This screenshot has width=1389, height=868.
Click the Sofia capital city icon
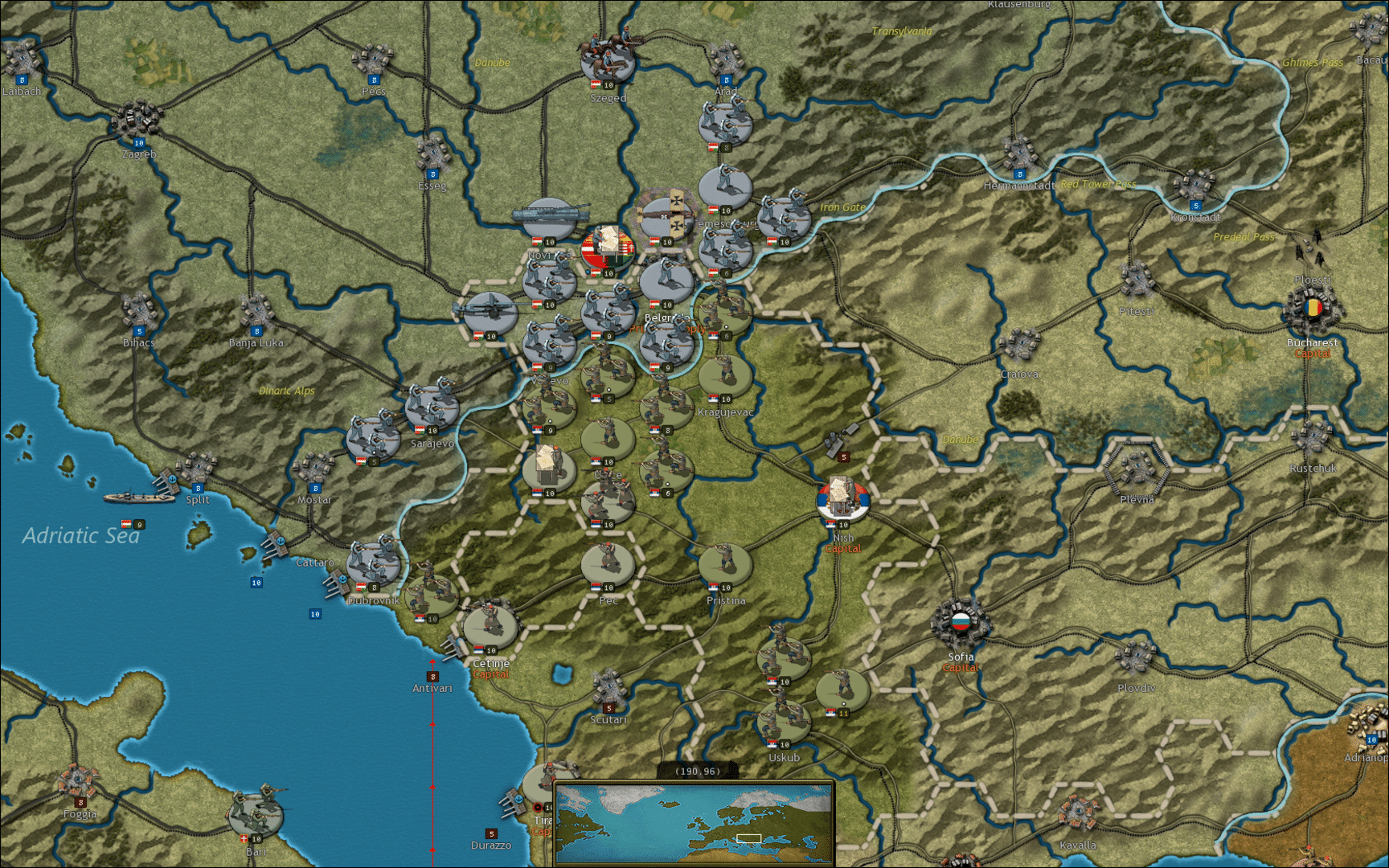pyautogui.click(x=961, y=623)
